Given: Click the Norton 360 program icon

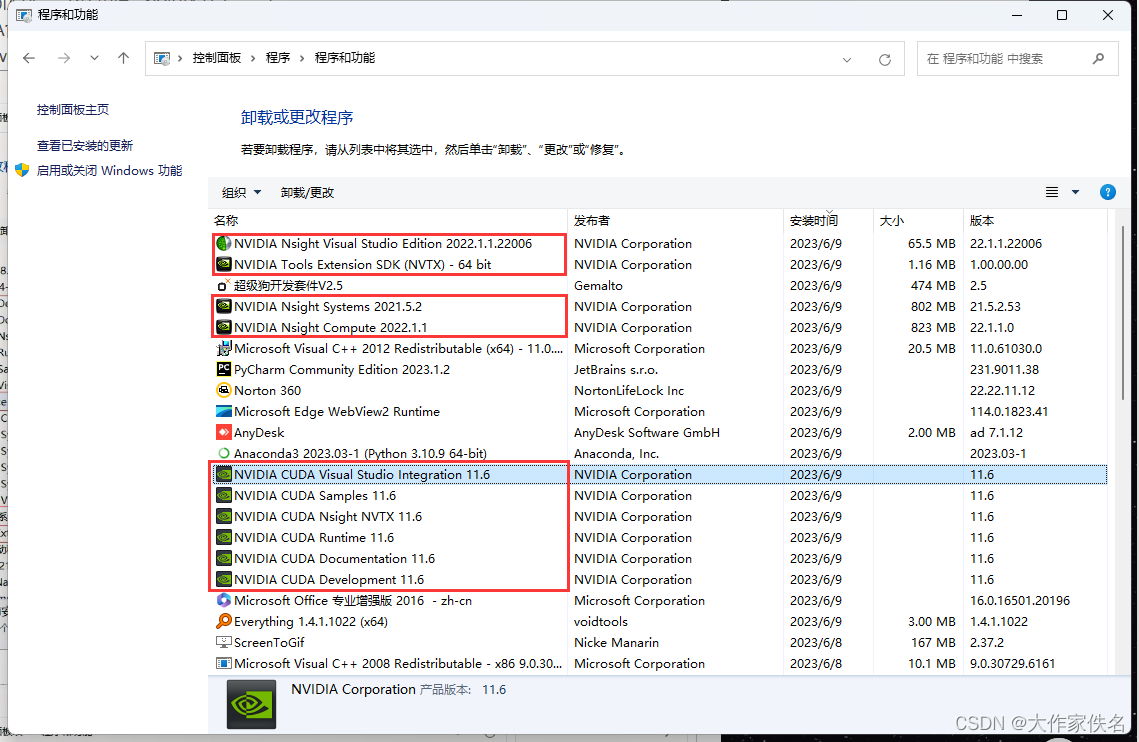Looking at the screenshot, I should (225, 390).
